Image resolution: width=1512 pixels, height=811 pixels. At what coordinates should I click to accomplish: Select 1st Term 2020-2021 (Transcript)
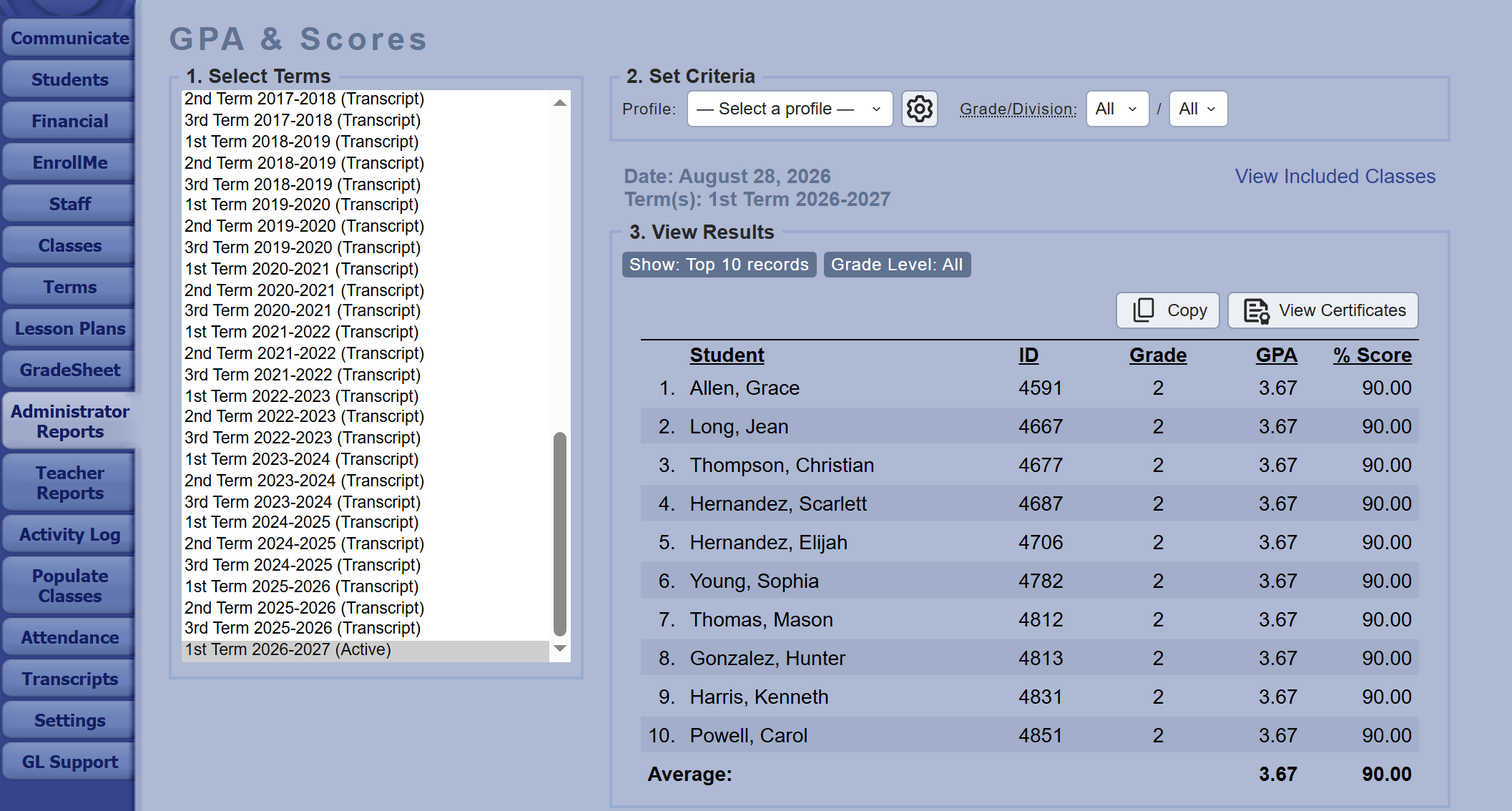[366, 270]
